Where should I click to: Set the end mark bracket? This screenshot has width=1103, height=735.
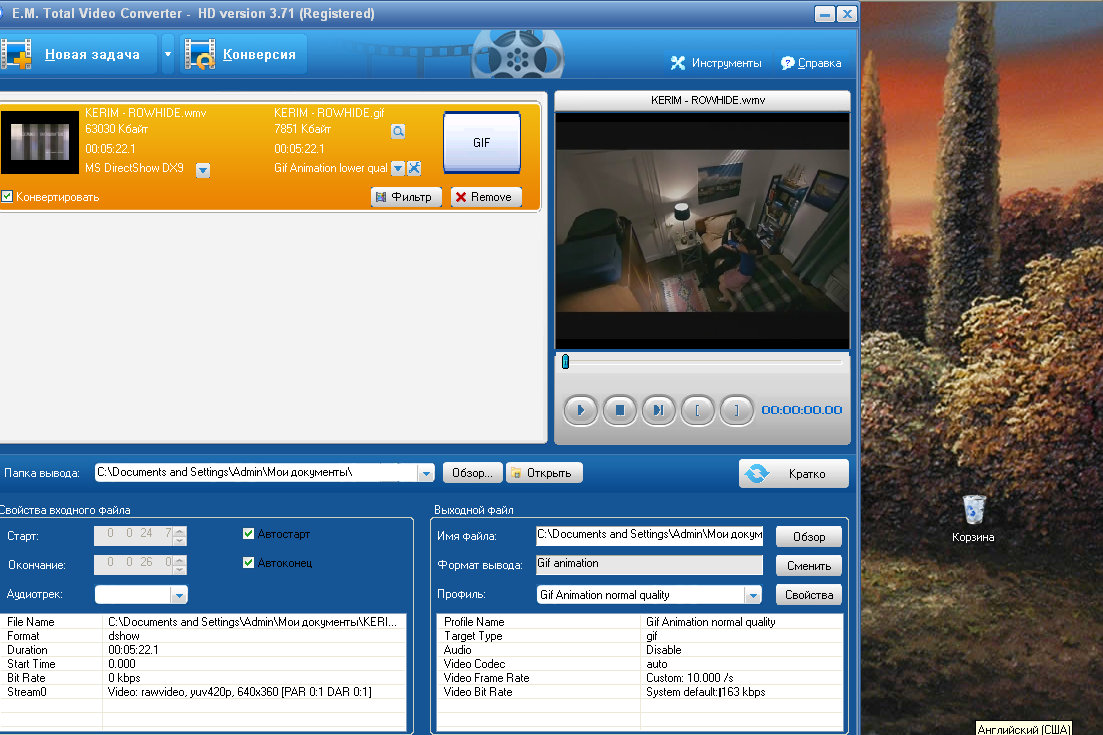pyautogui.click(x=737, y=410)
